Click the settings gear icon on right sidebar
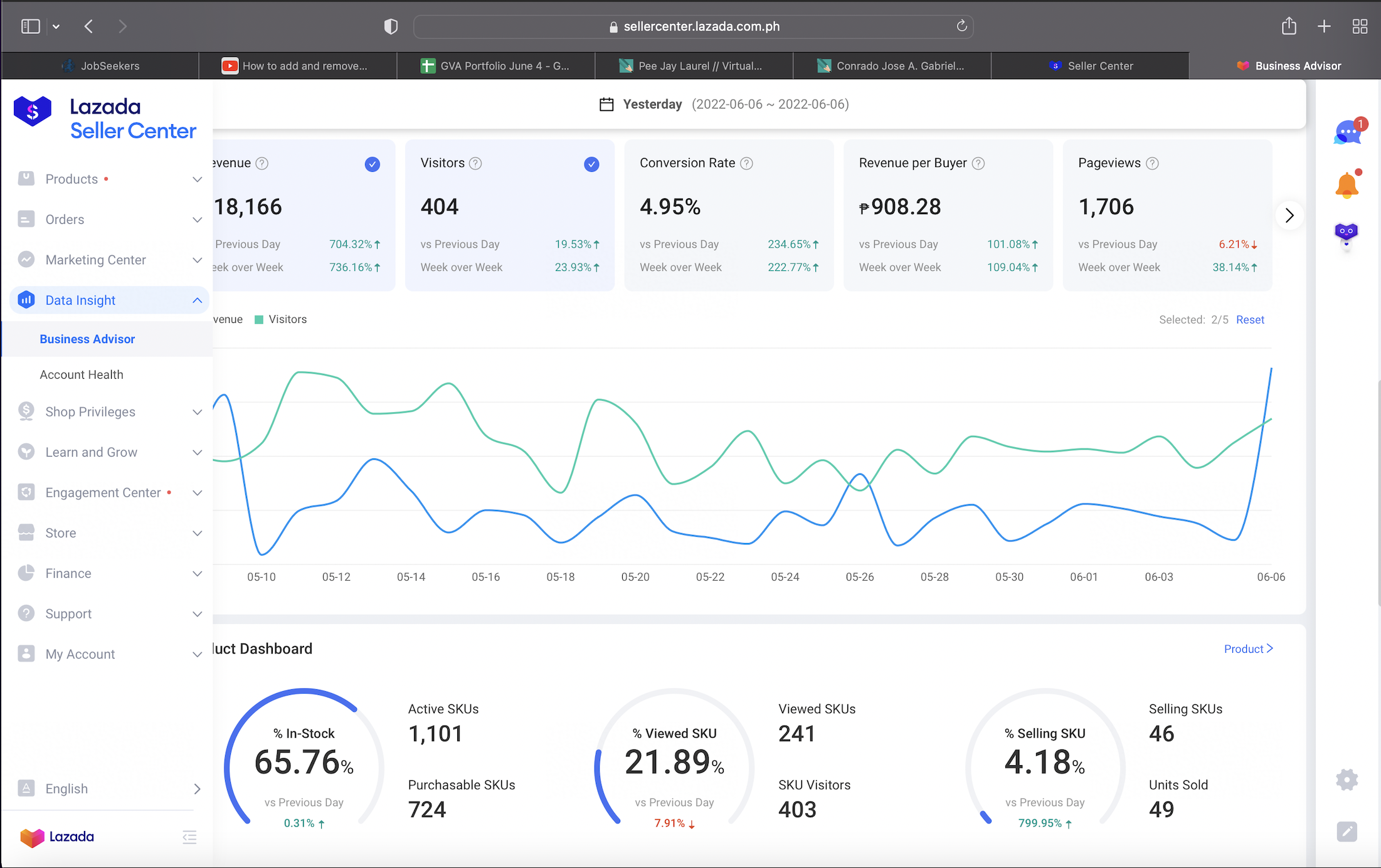Image resolution: width=1381 pixels, height=868 pixels. [x=1347, y=780]
